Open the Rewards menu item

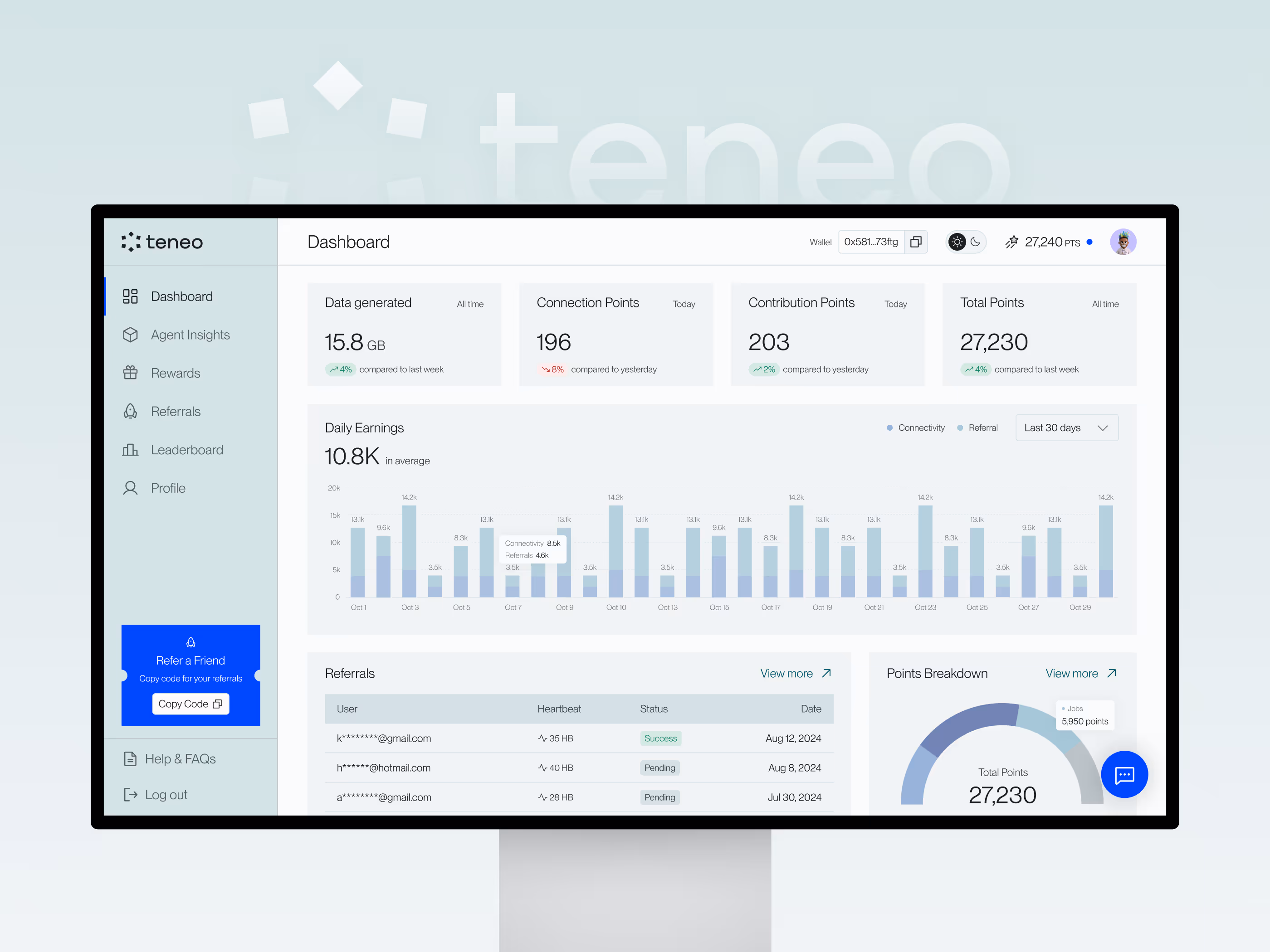(x=175, y=373)
